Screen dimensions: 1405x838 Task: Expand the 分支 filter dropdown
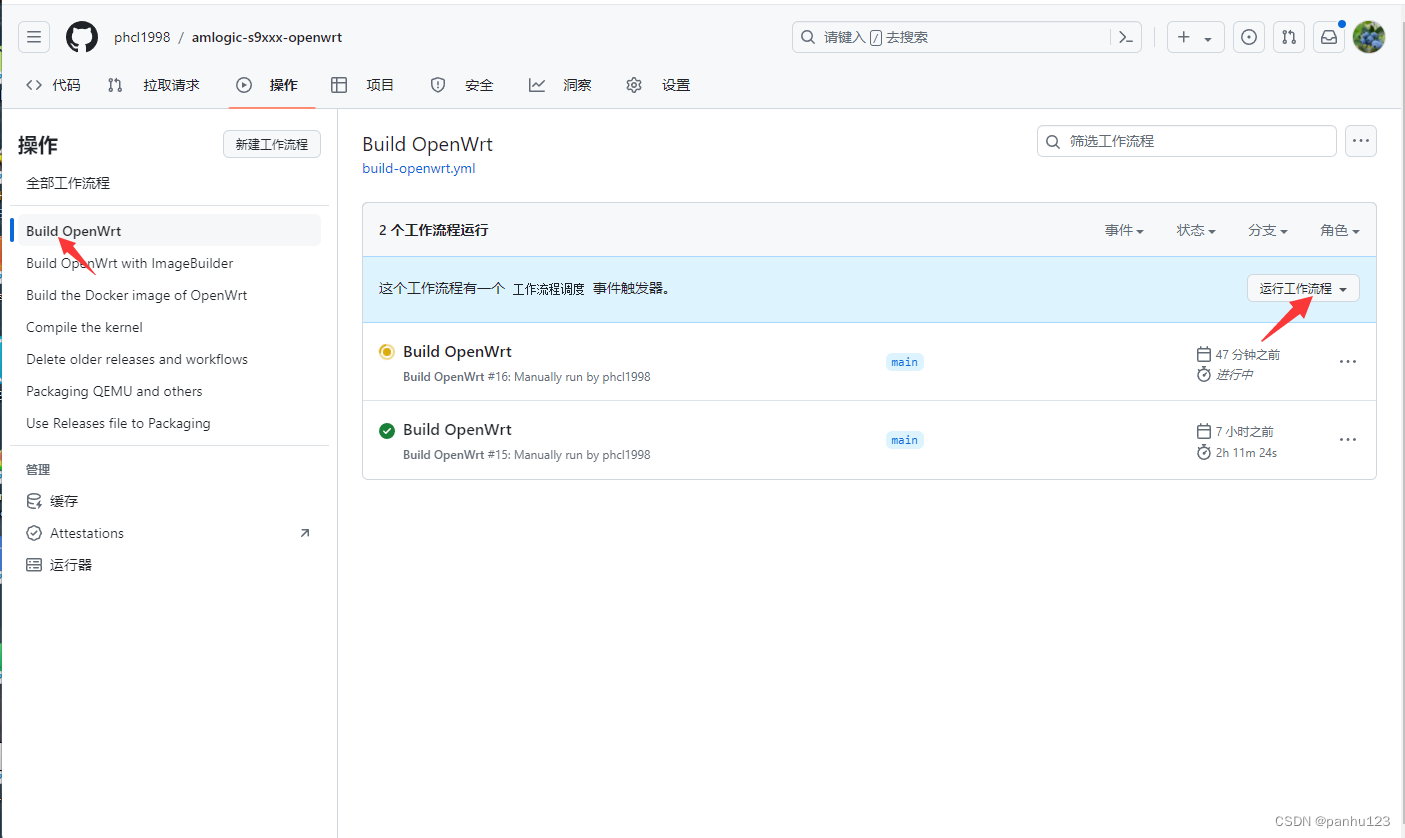click(1268, 230)
